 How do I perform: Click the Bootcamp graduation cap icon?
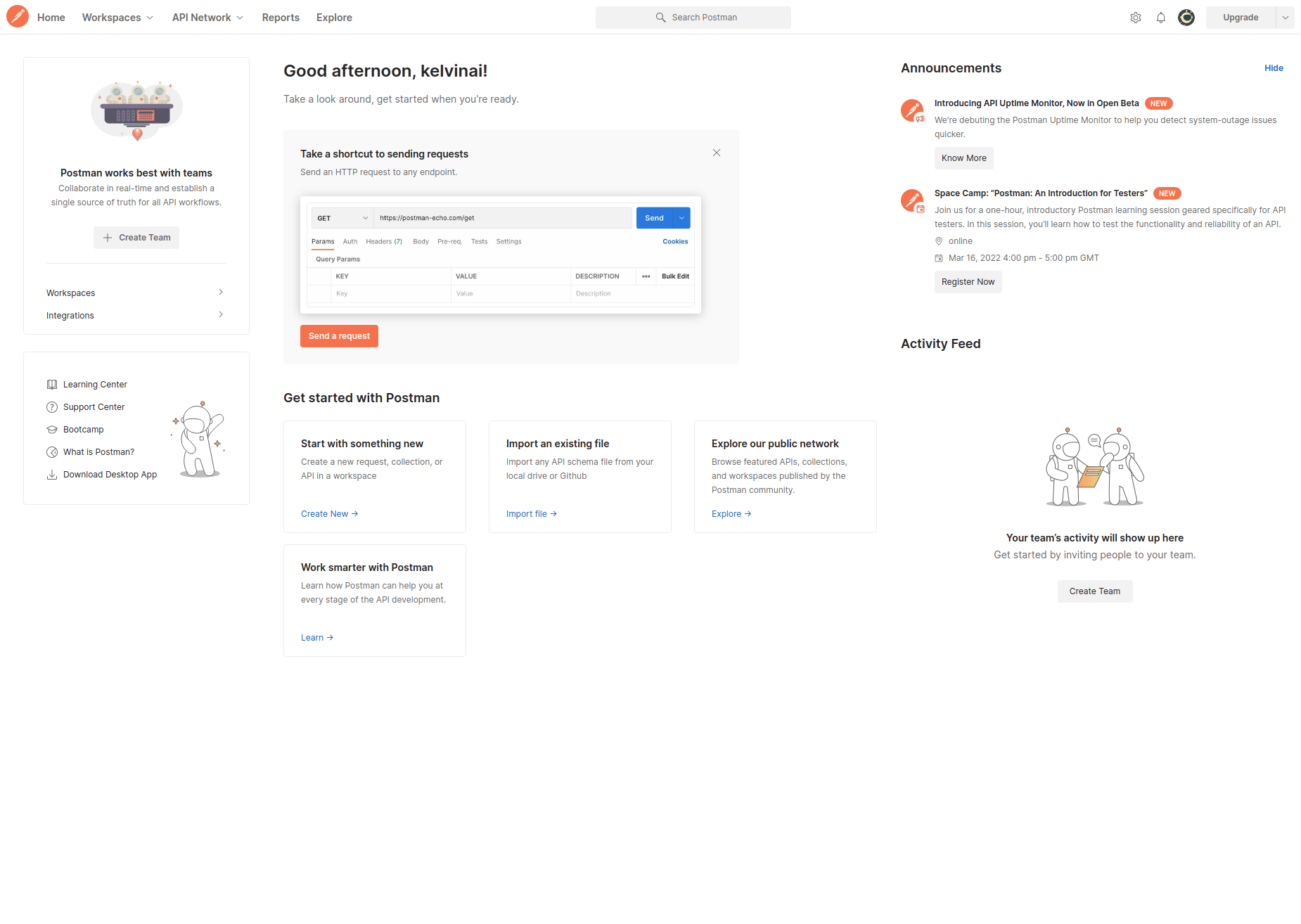tap(52, 430)
